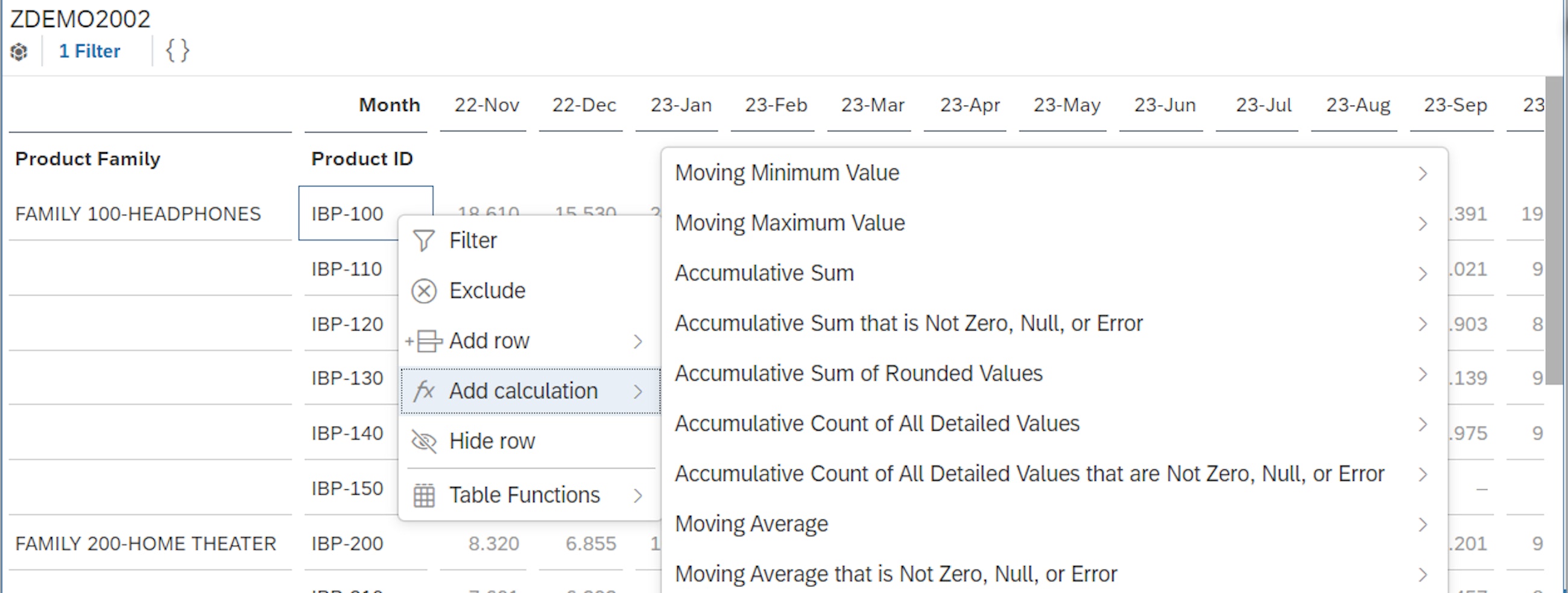This screenshot has height=593, width=1568.
Task: Open the 1 Filter link
Action: (x=89, y=51)
